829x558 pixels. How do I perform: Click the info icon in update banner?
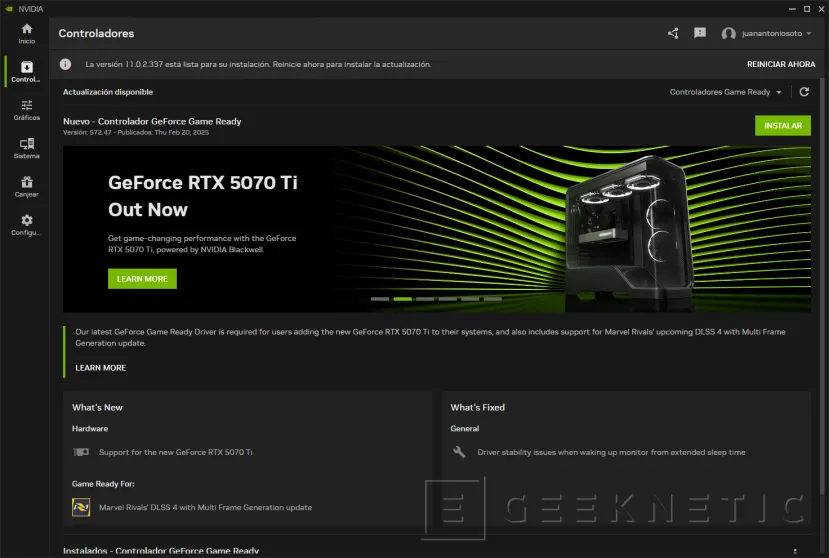65,64
